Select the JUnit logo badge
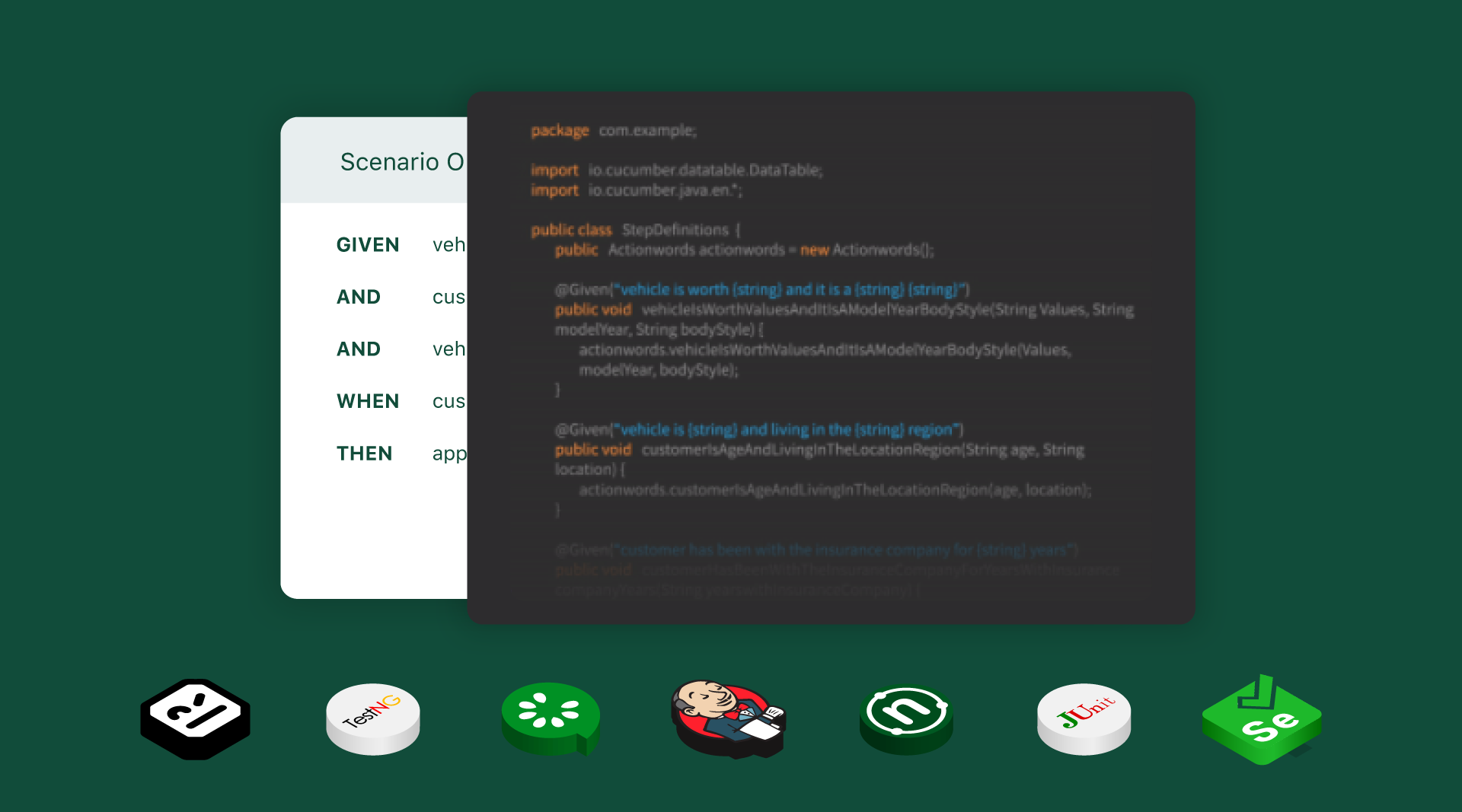The image size is (1462, 812). pos(1084,718)
